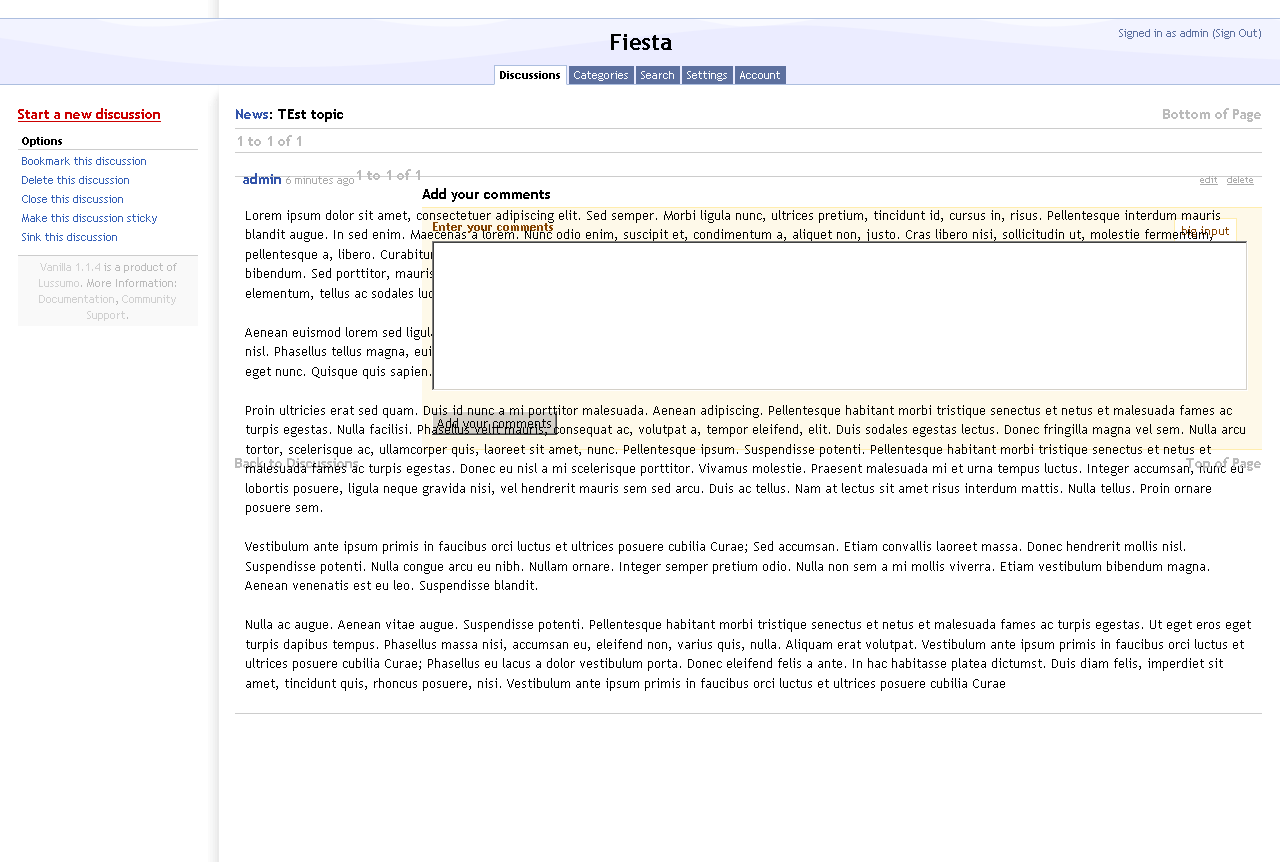Open the News category link
This screenshot has width=1280, height=862.
tap(251, 114)
